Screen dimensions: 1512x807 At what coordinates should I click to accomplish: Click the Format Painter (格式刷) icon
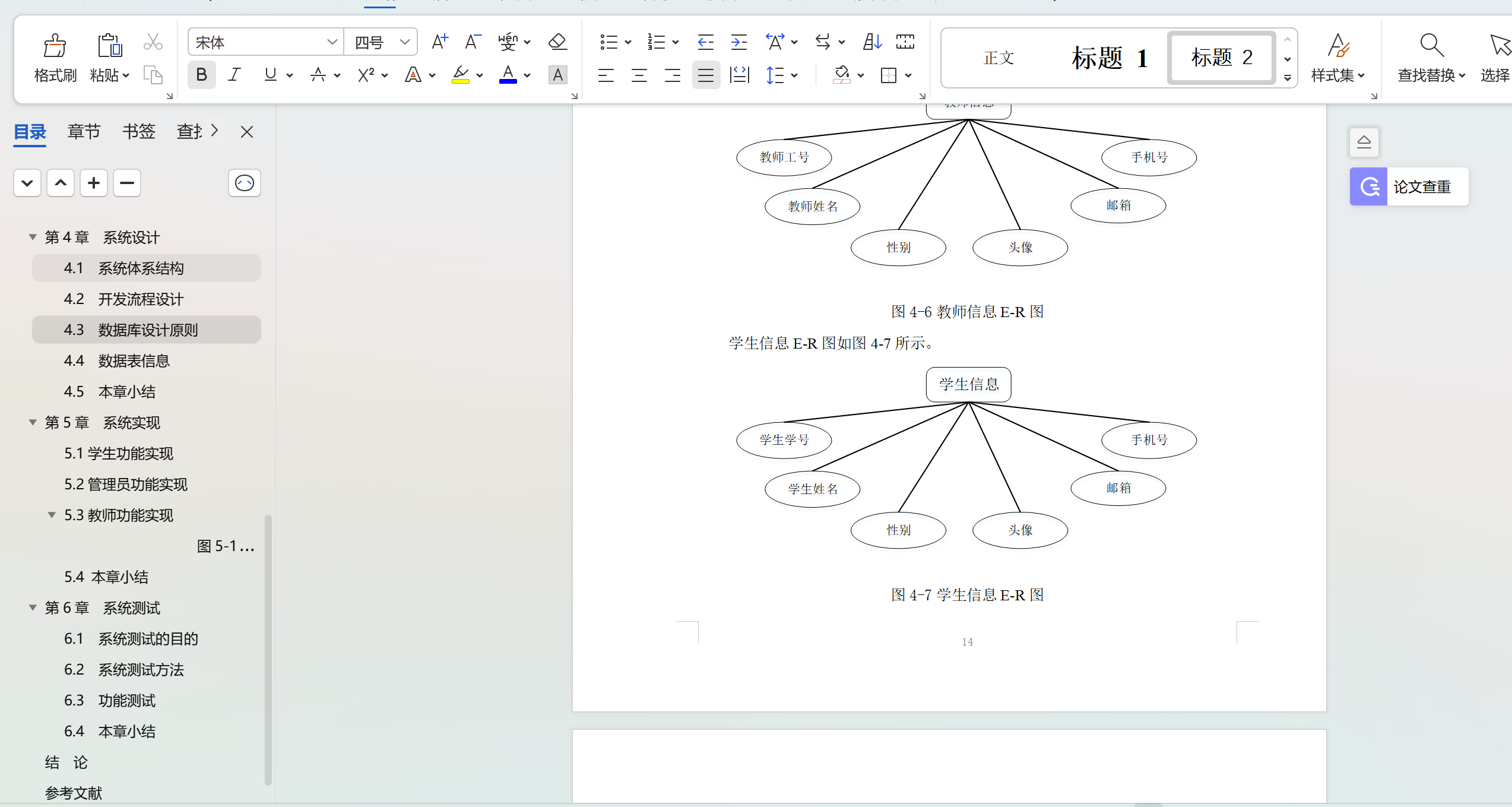[55, 46]
